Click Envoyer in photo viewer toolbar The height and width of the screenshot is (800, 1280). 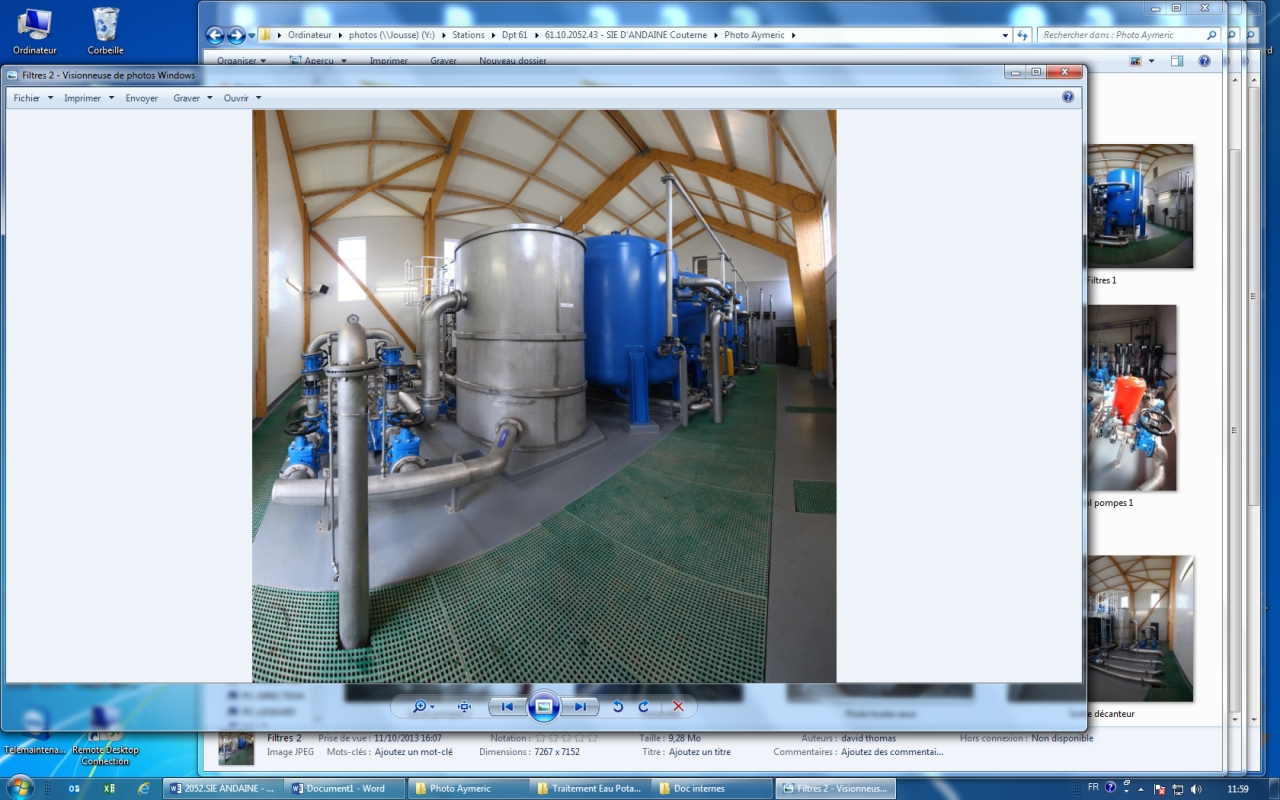[x=142, y=98]
